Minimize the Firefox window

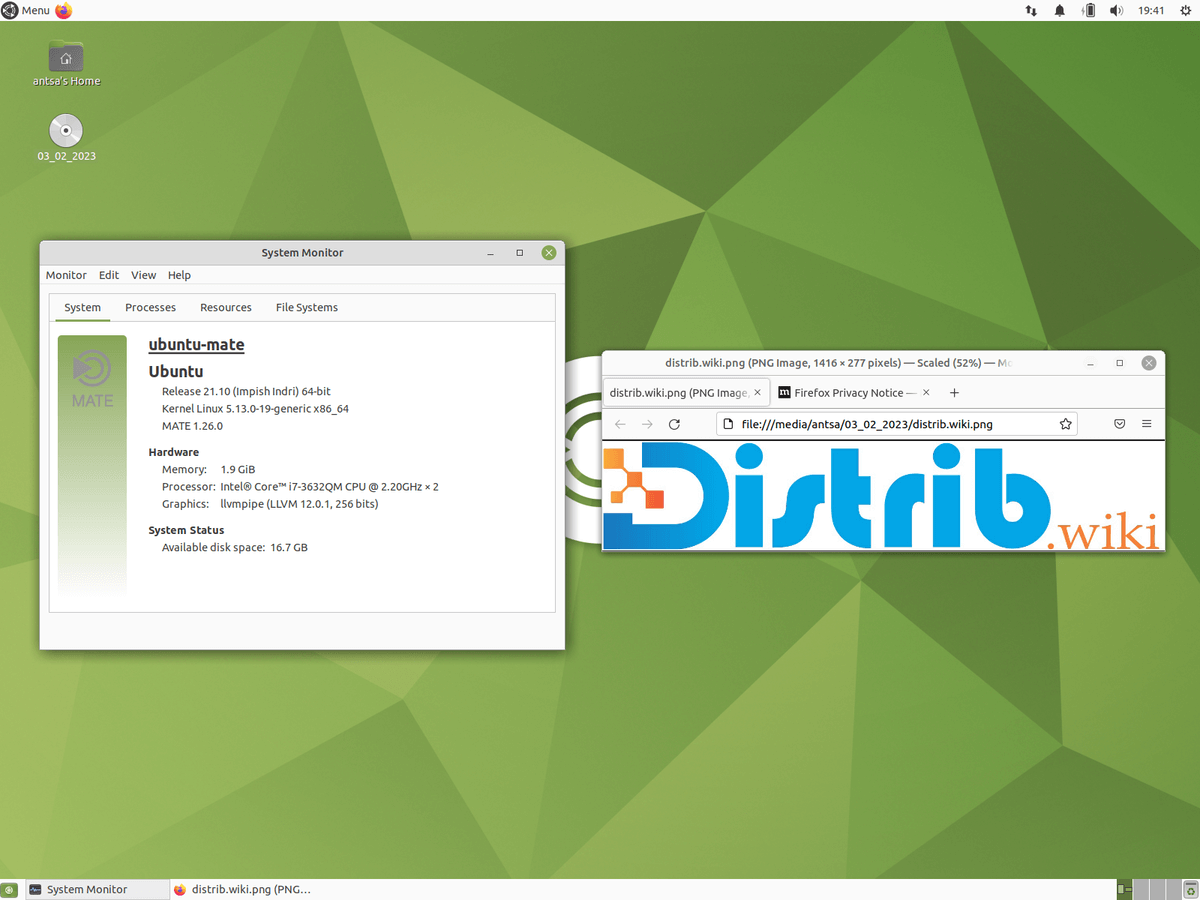click(1091, 363)
